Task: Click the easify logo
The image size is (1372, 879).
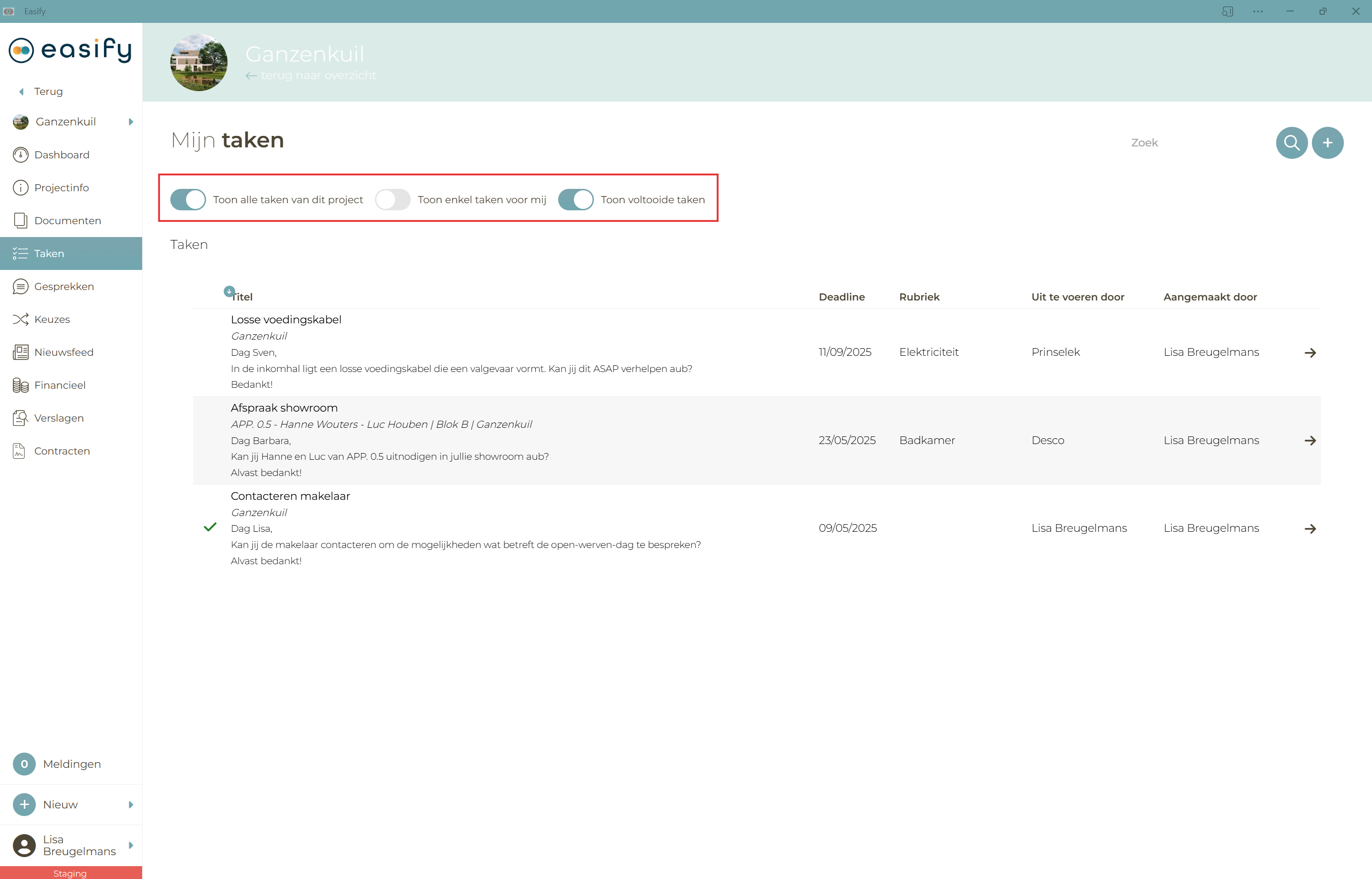Action: (70, 50)
